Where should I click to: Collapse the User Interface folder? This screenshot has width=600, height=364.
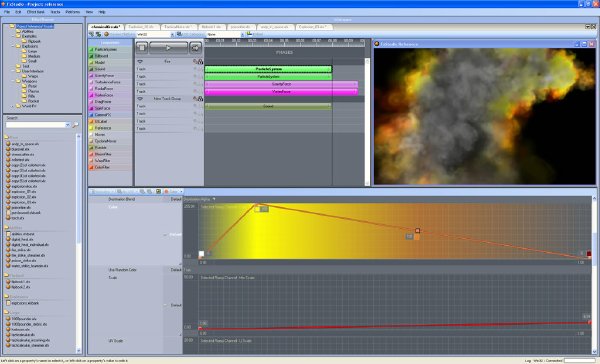[13, 71]
